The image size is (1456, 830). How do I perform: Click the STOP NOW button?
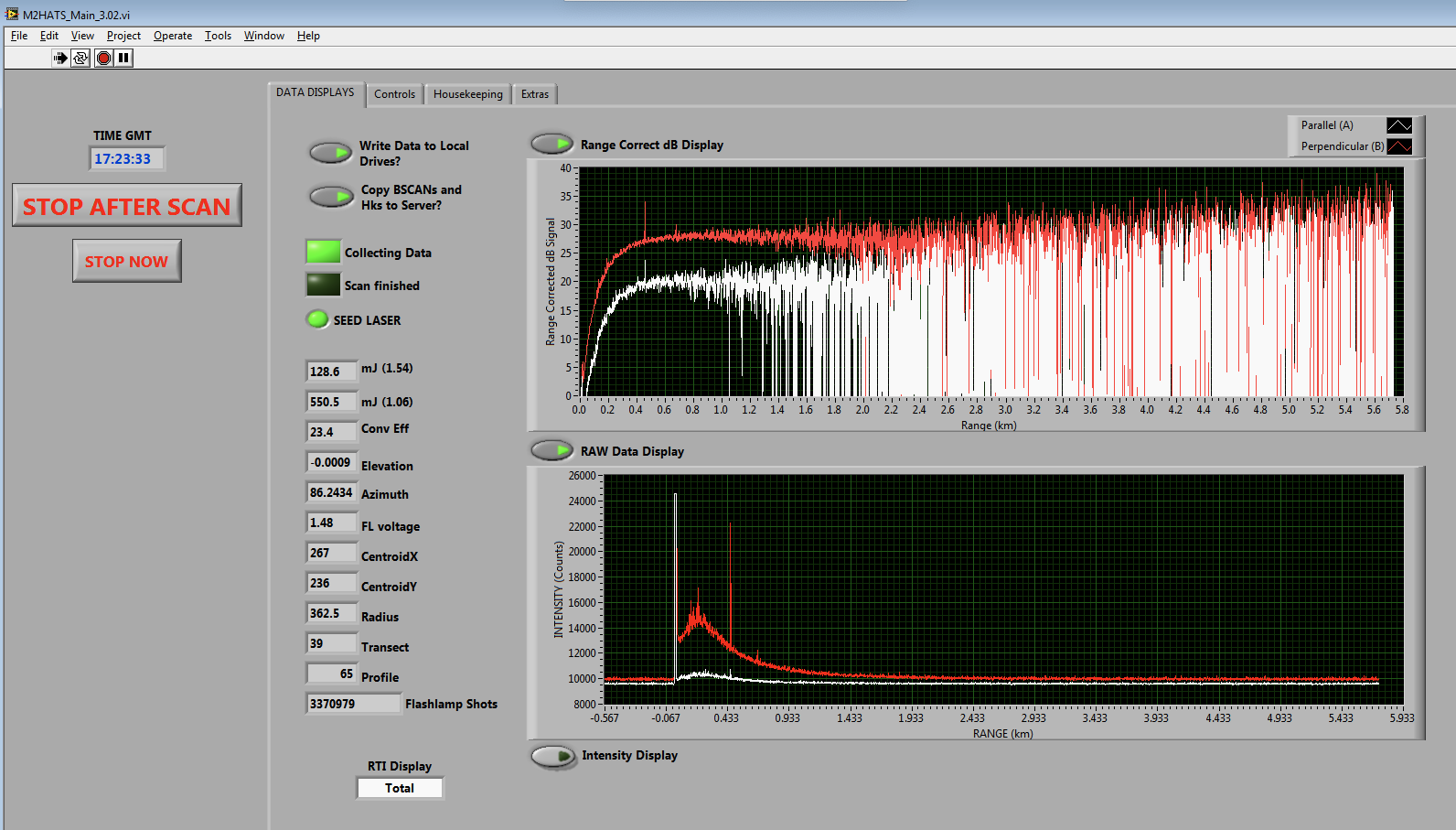(x=127, y=262)
